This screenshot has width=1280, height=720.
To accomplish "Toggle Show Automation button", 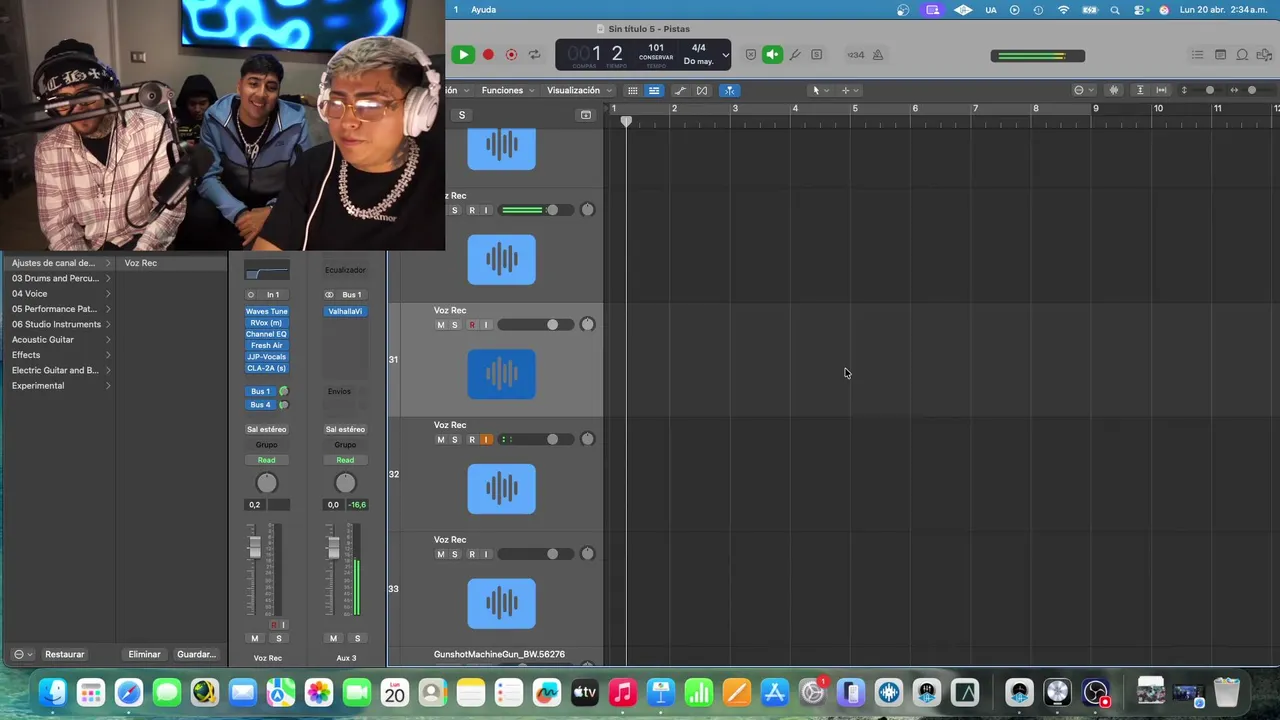I will [680, 90].
